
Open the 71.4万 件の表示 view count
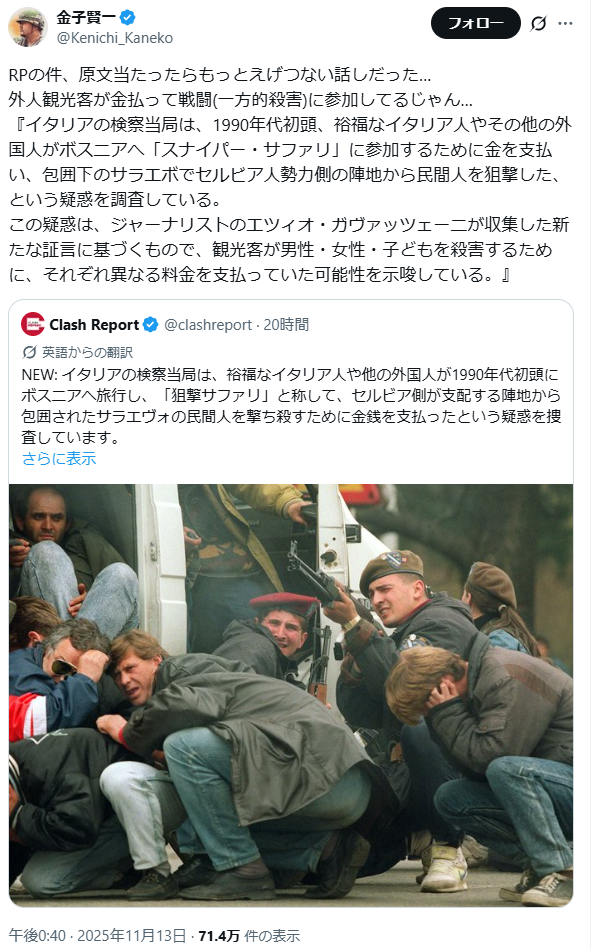click(x=249, y=936)
